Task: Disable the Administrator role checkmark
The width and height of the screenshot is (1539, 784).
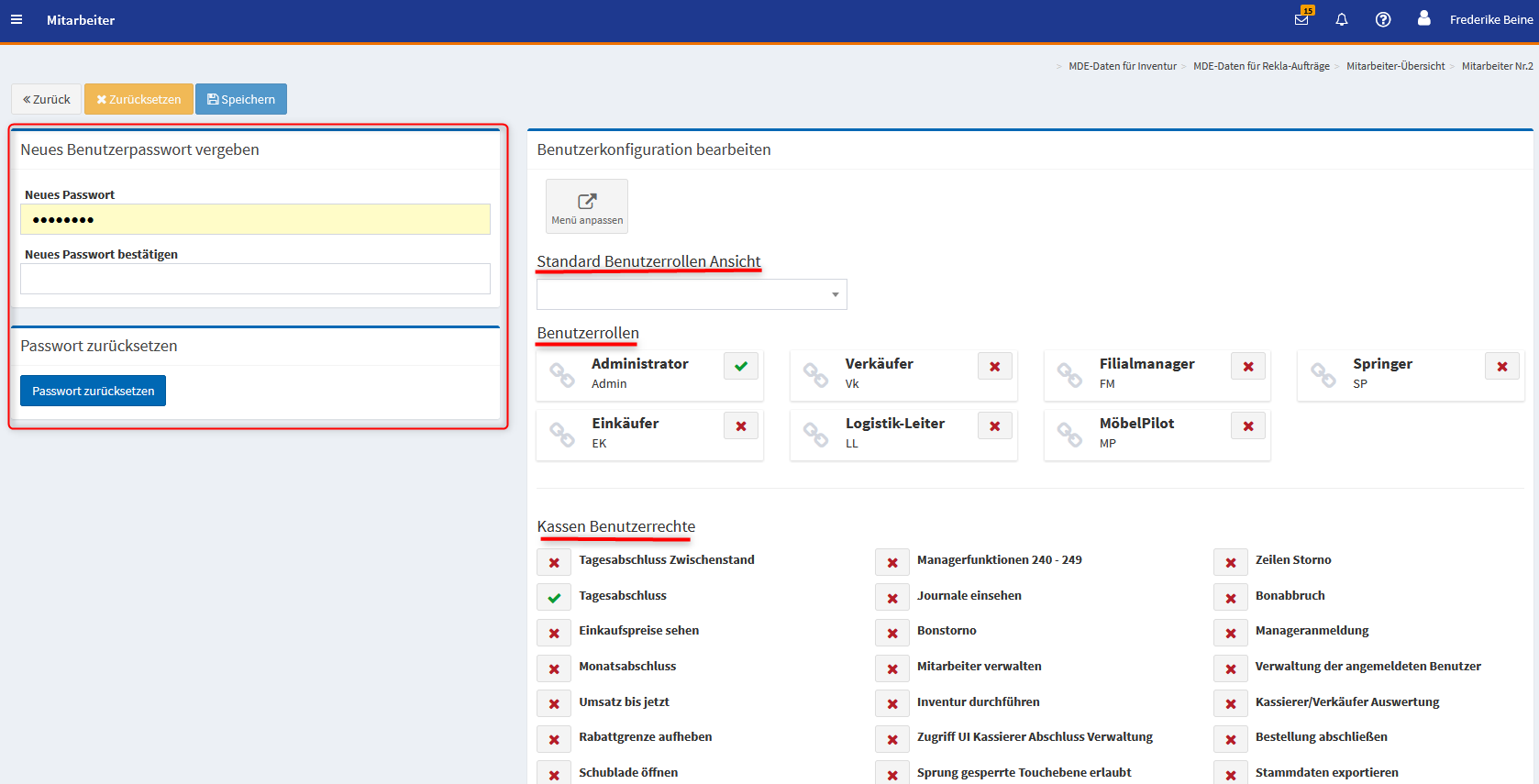Action: (x=741, y=367)
